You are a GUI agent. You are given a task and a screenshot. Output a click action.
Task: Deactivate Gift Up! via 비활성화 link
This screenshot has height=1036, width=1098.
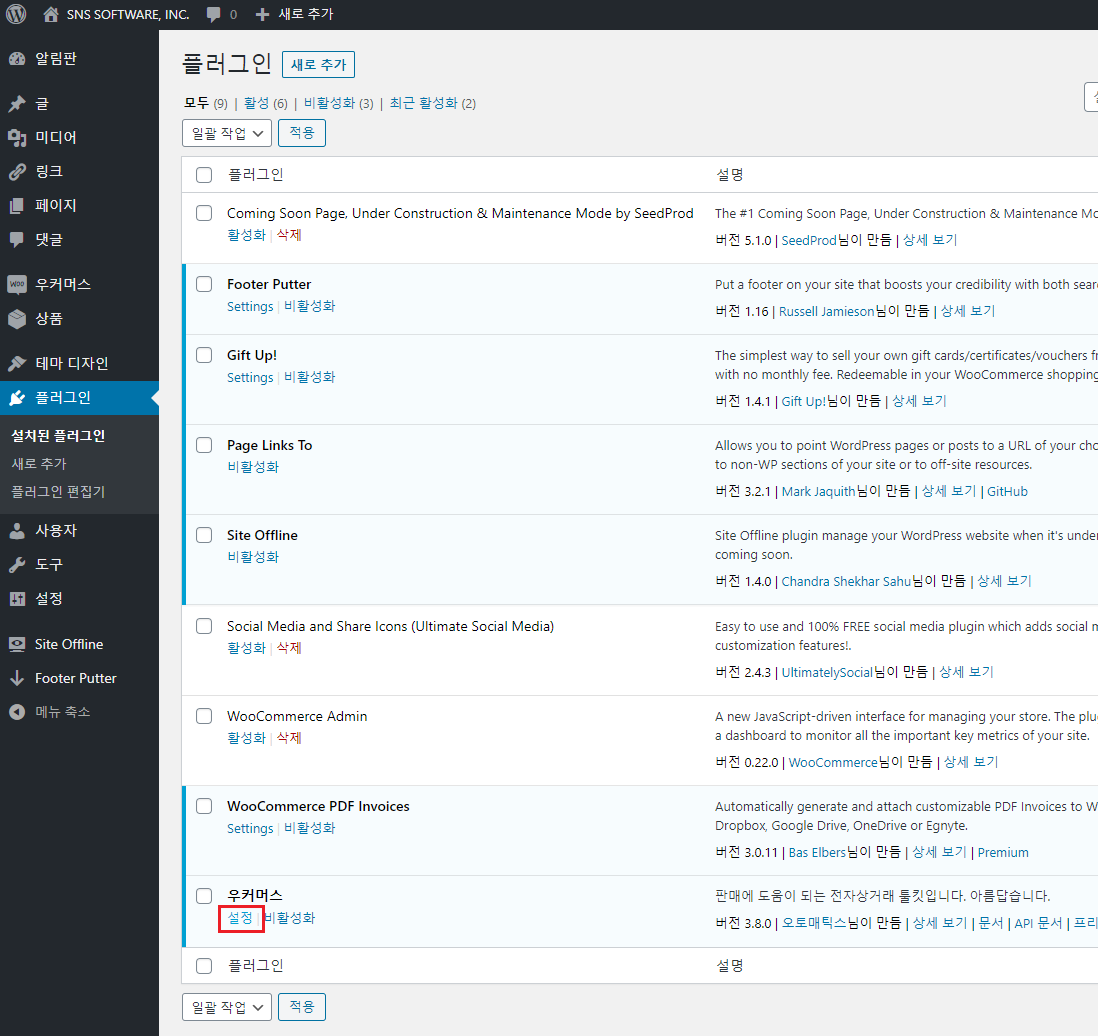tap(310, 377)
